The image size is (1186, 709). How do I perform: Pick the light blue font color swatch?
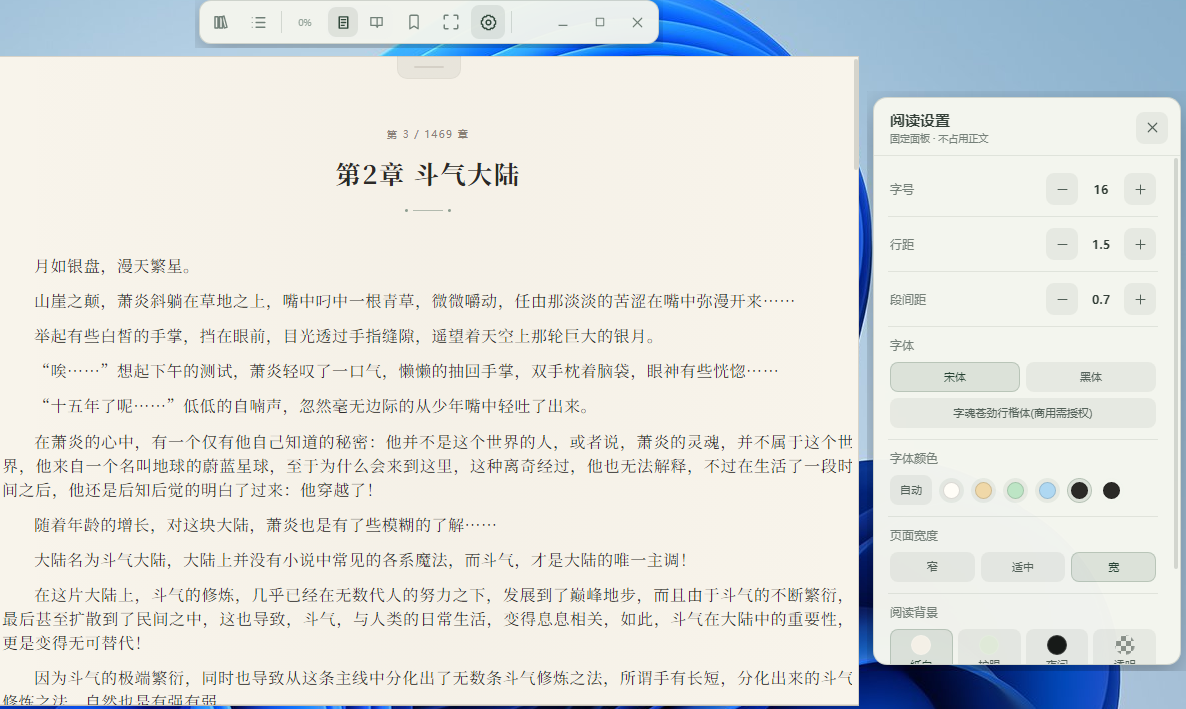(1048, 490)
